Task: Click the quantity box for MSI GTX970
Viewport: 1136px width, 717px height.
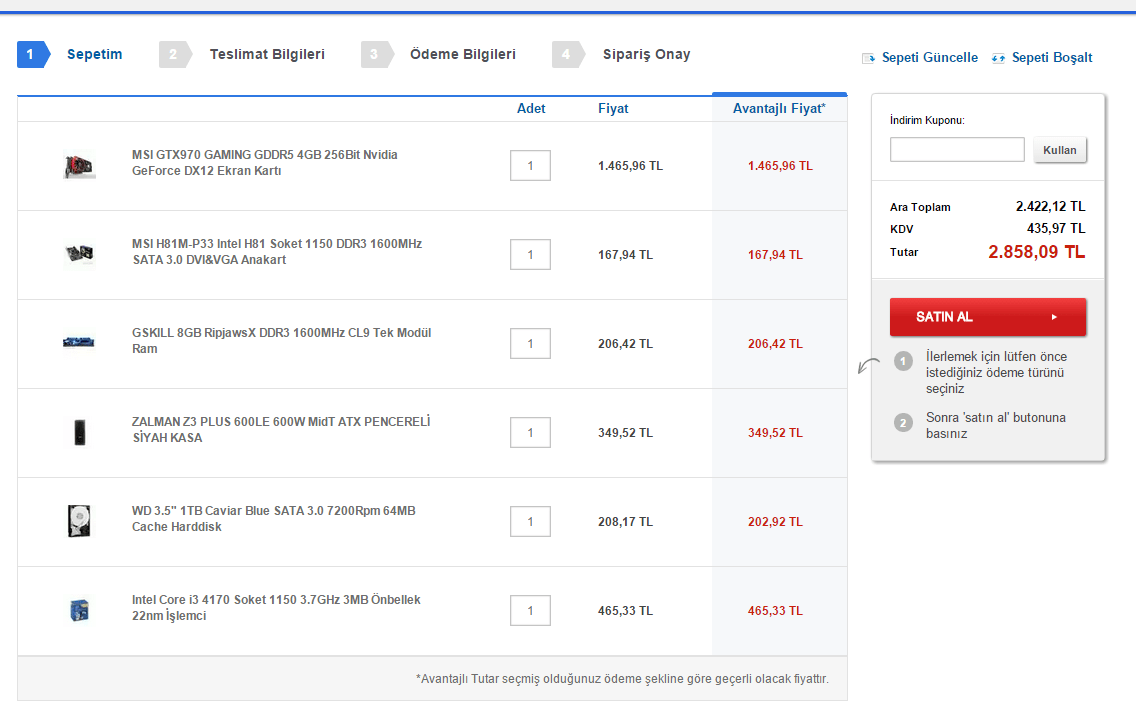Action: point(530,165)
